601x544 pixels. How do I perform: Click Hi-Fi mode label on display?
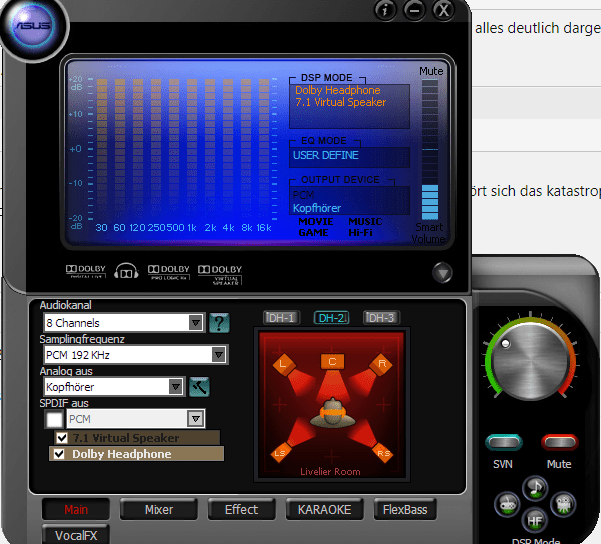[360, 233]
